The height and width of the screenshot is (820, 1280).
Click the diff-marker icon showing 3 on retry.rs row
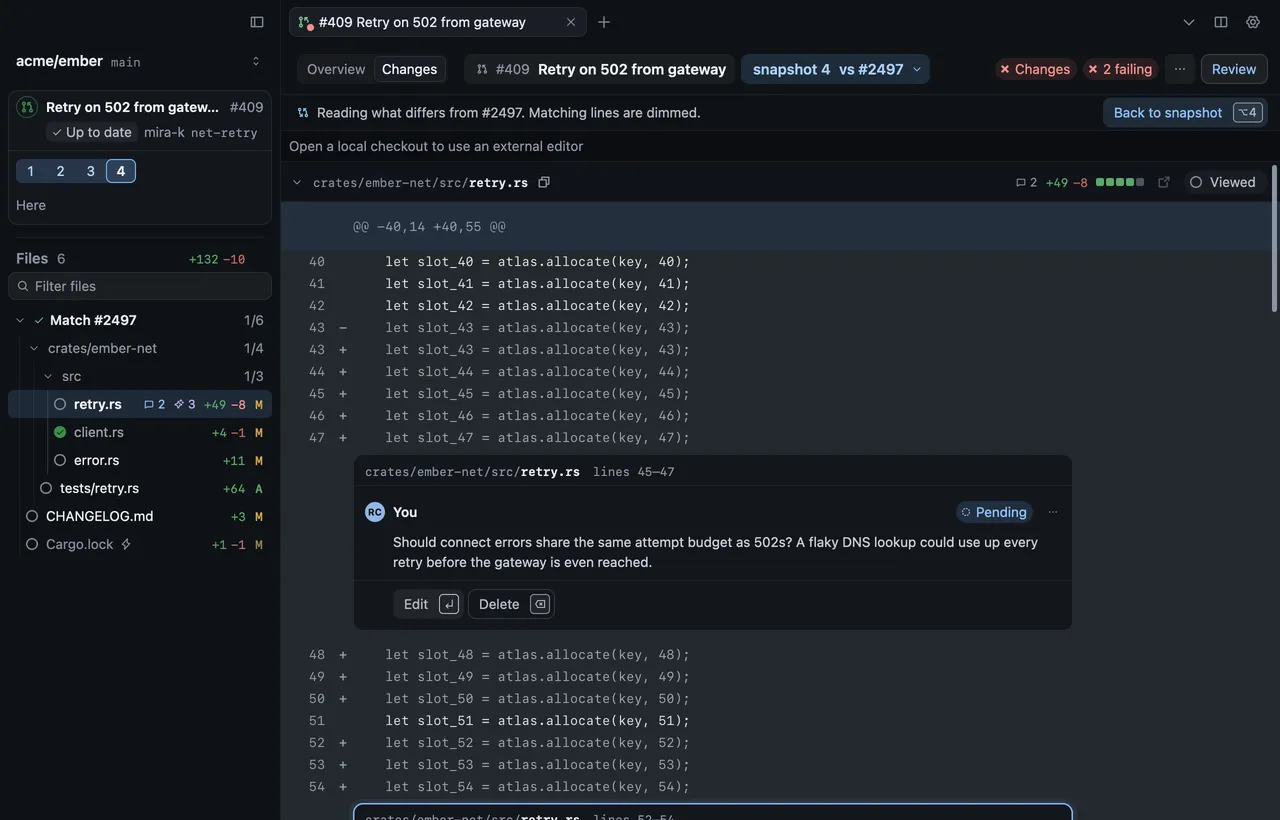coord(179,404)
